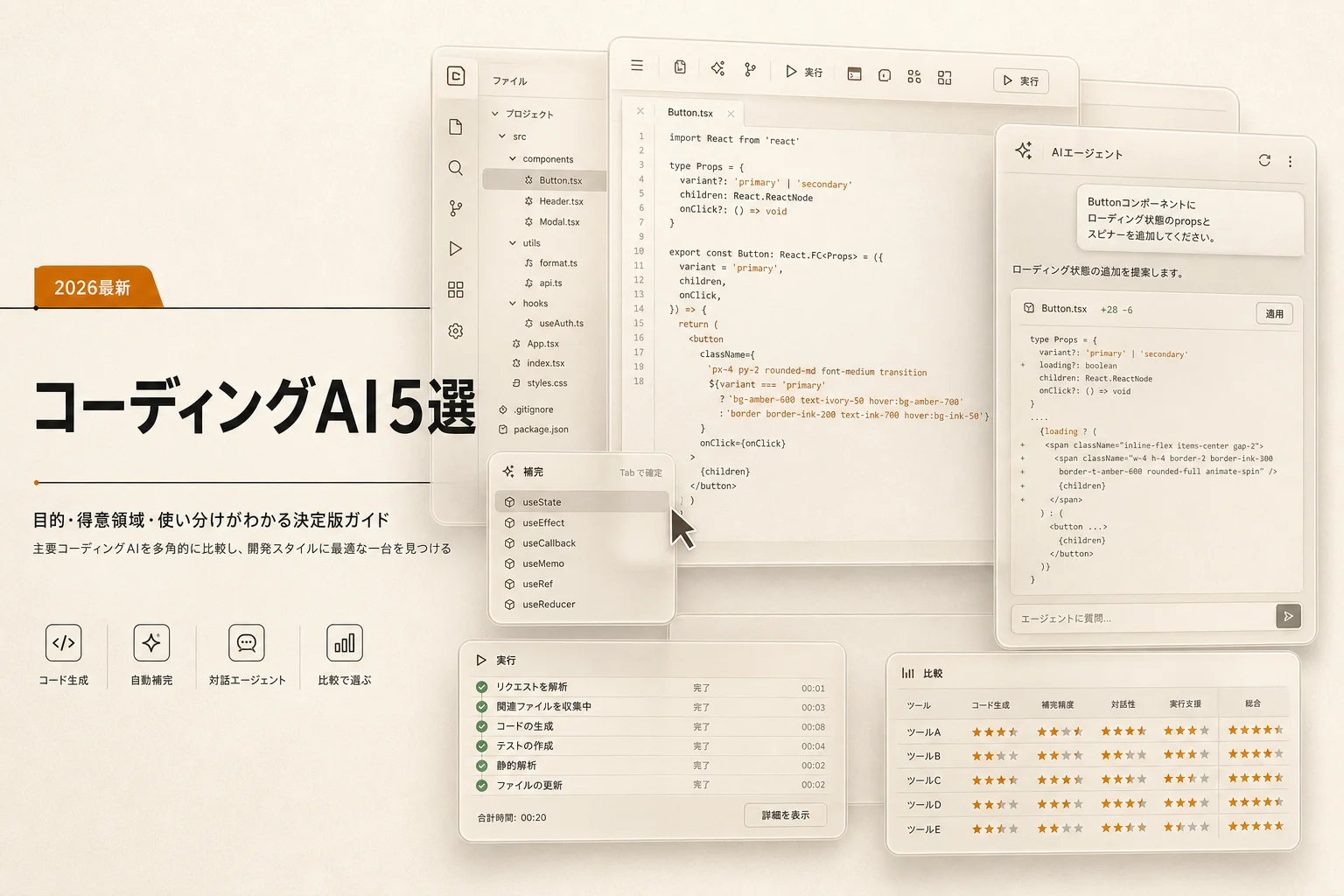
Task: Open App.tsx in the file tree
Action: pyautogui.click(x=535, y=344)
